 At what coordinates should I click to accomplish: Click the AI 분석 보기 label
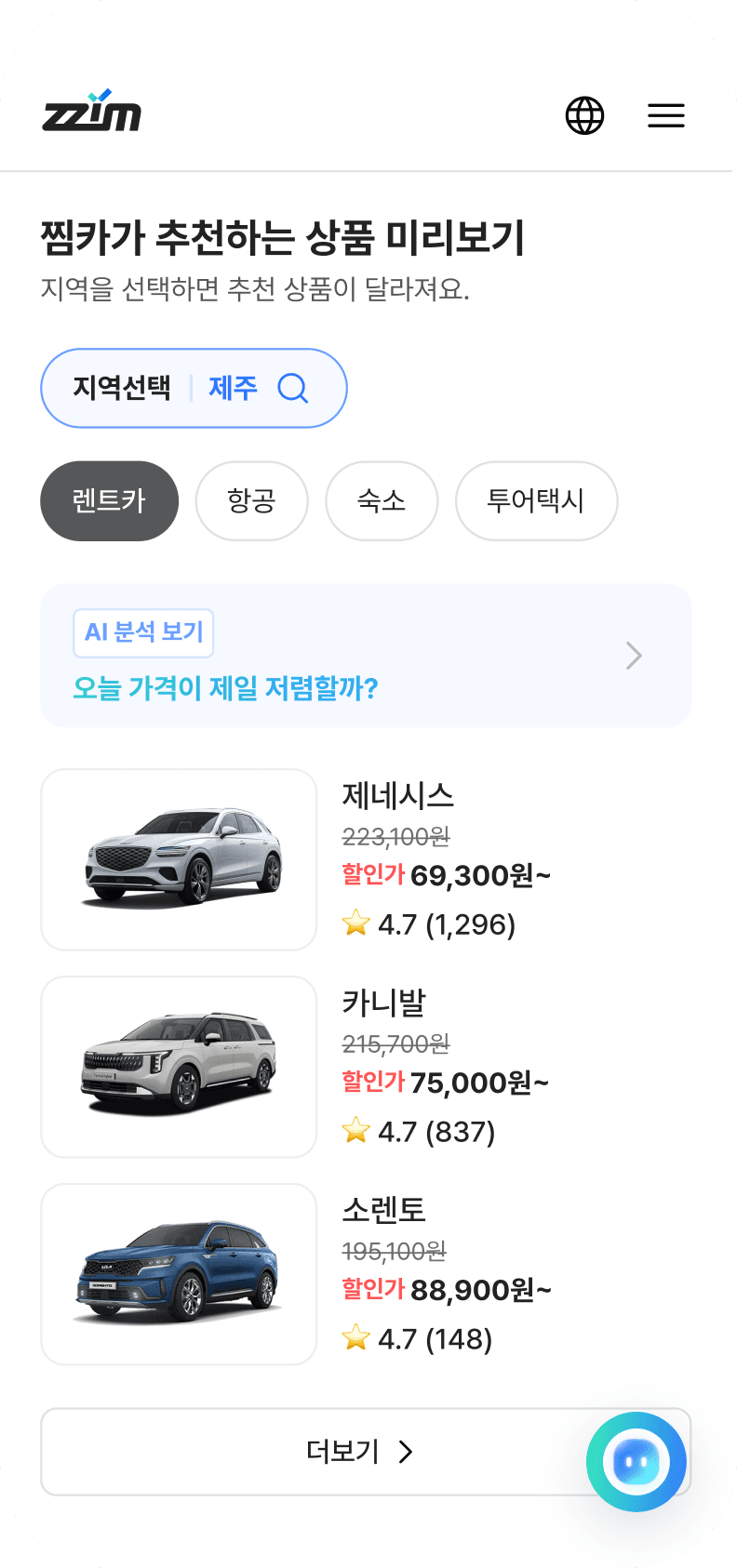tap(144, 632)
